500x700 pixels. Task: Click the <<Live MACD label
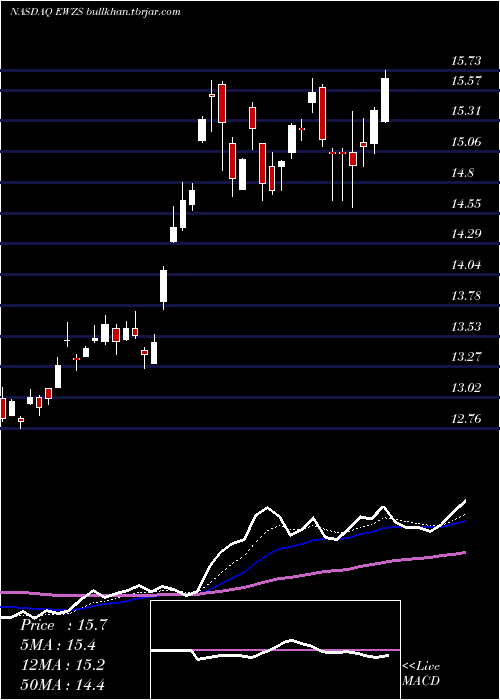click(x=421, y=673)
